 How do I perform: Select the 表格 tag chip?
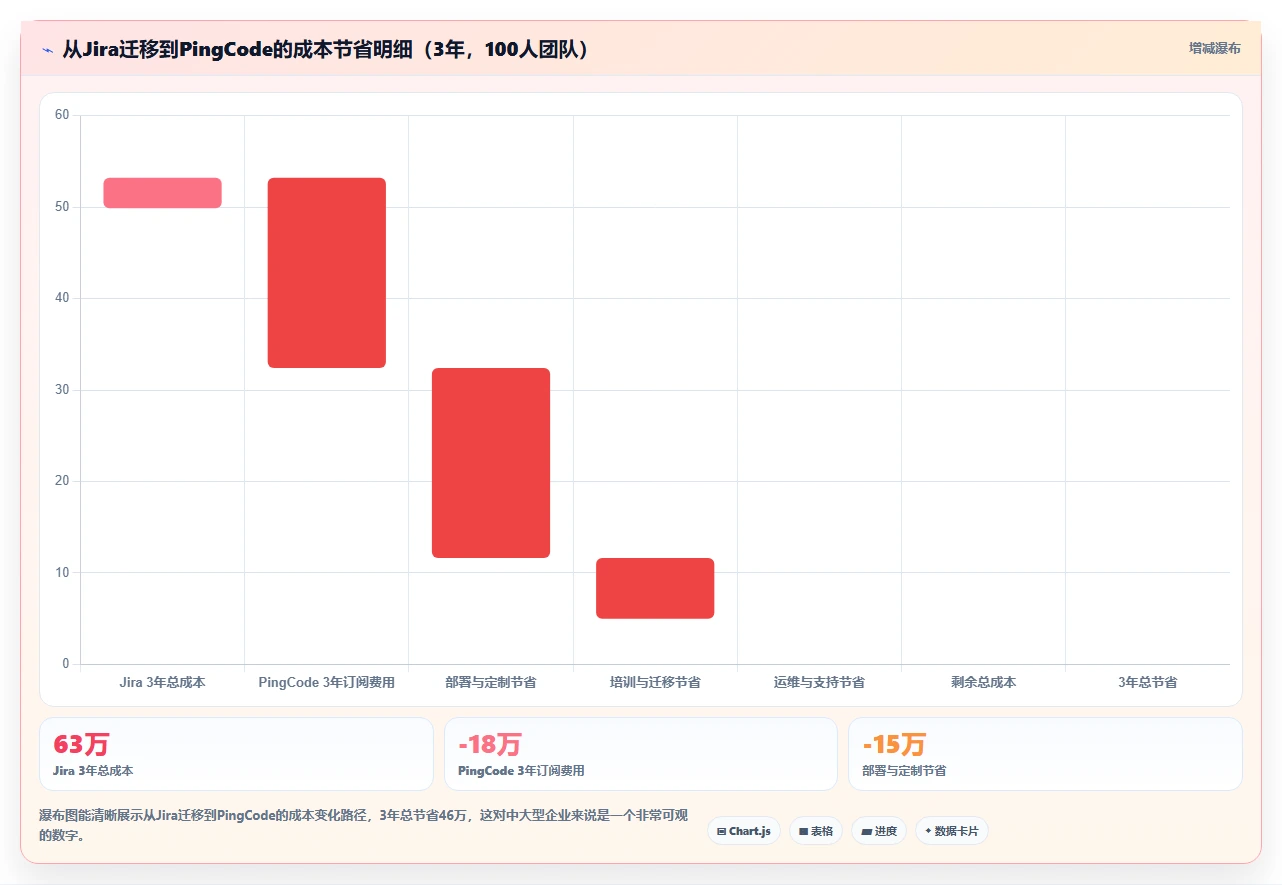tap(816, 831)
